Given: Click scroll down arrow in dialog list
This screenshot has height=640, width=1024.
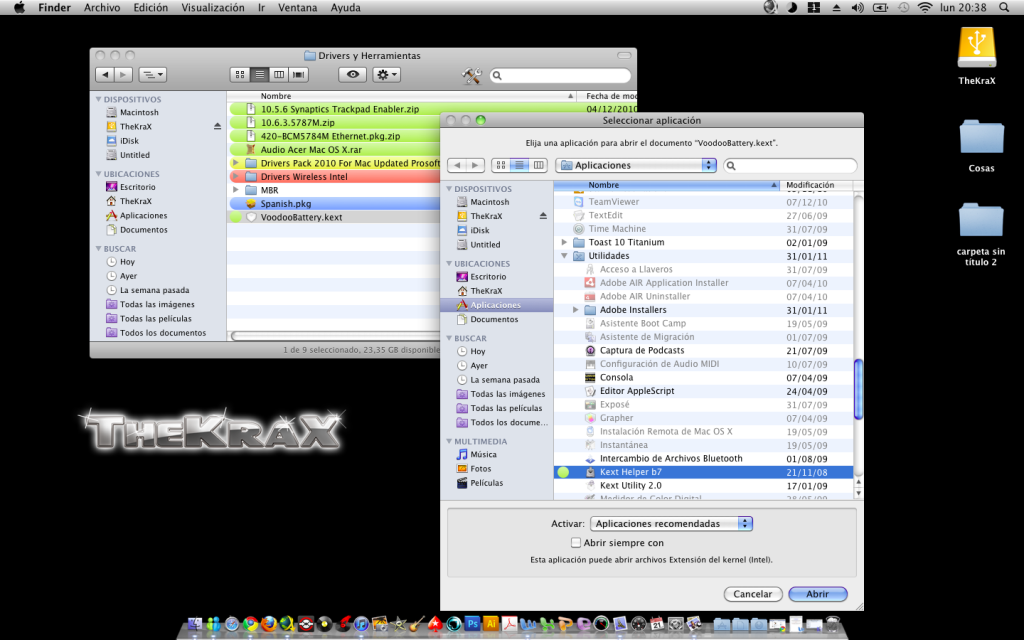Looking at the screenshot, I should click(x=858, y=494).
